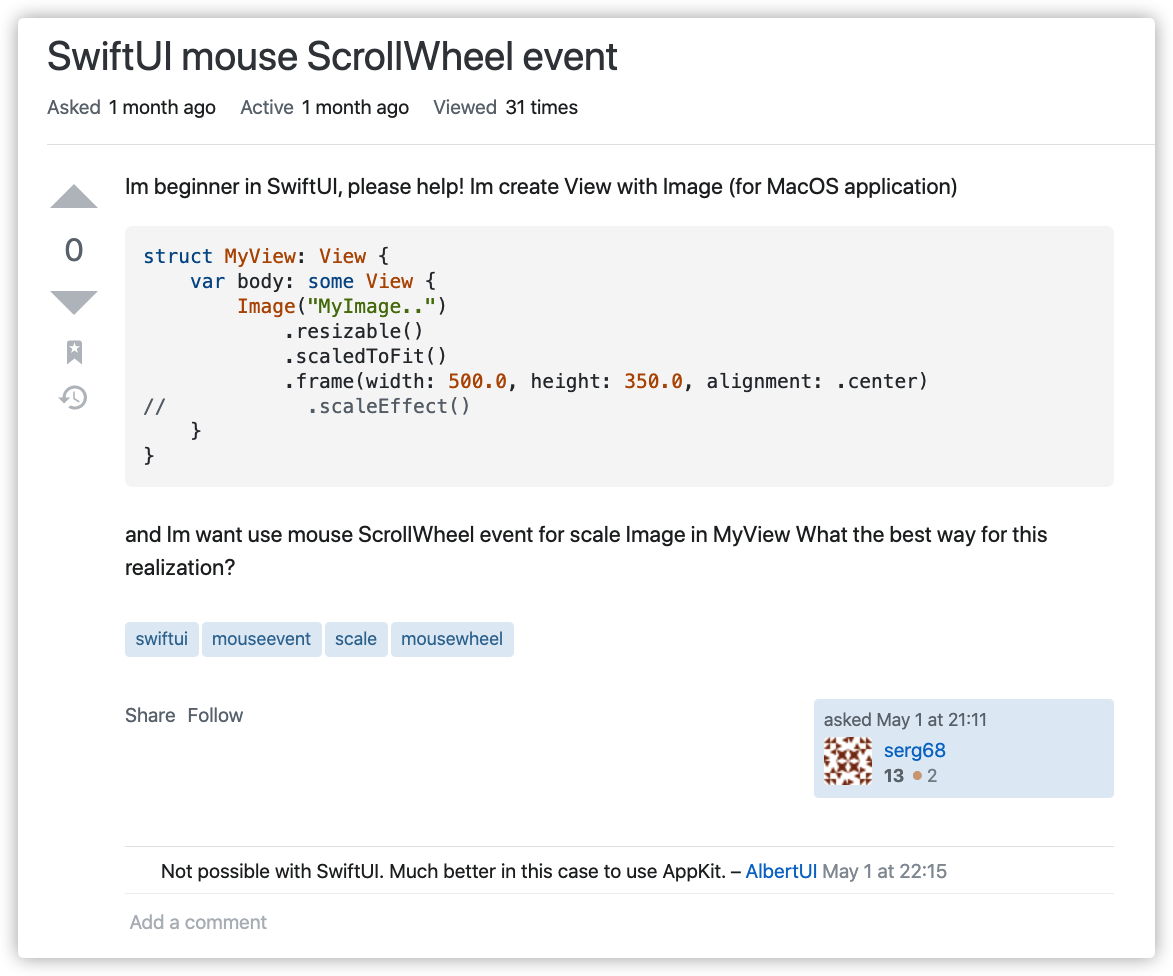Open the question title link

(x=332, y=57)
